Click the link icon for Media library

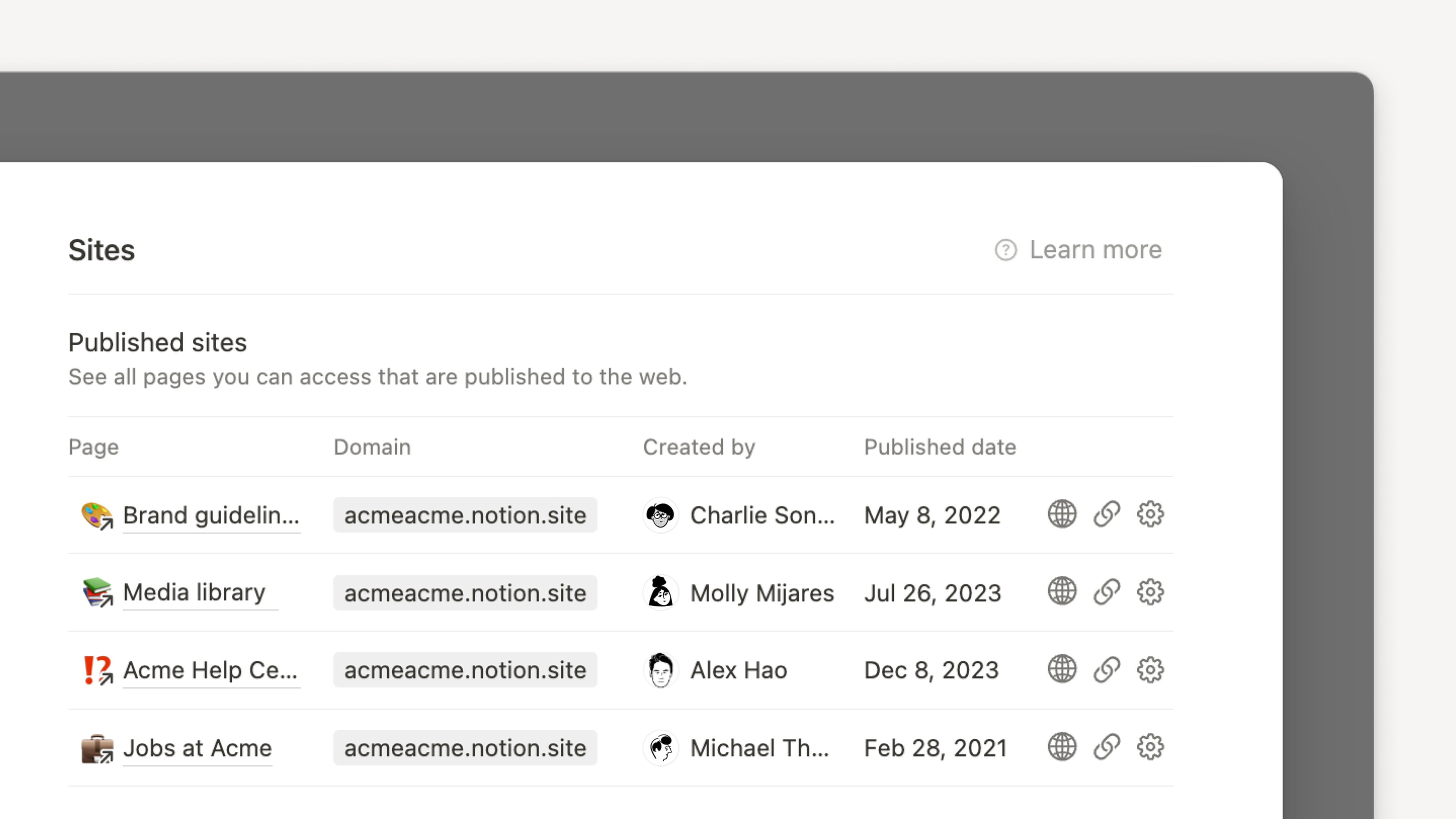pyautogui.click(x=1106, y=592)
